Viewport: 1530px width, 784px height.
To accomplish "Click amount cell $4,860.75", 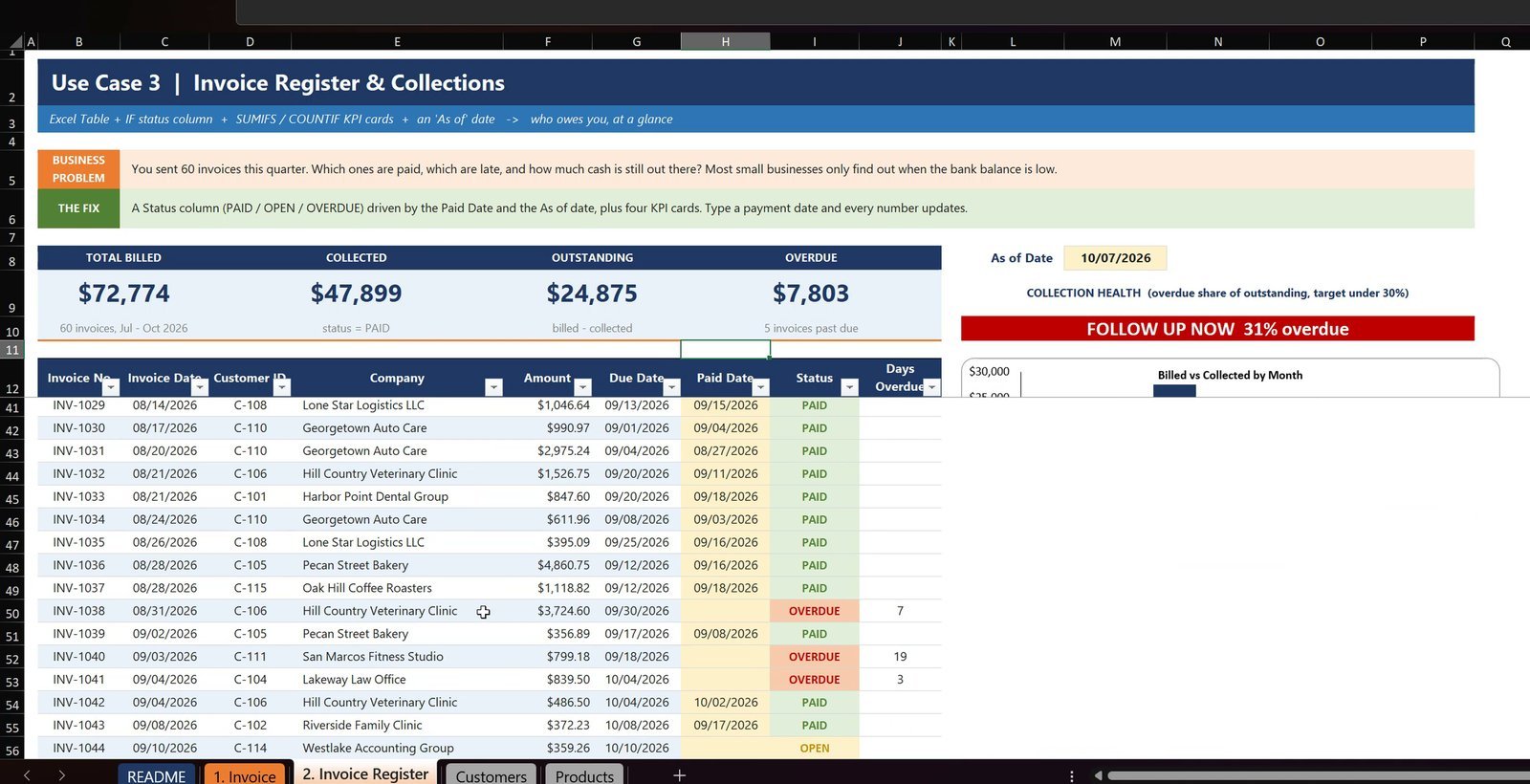I will (x=563, y=565).
